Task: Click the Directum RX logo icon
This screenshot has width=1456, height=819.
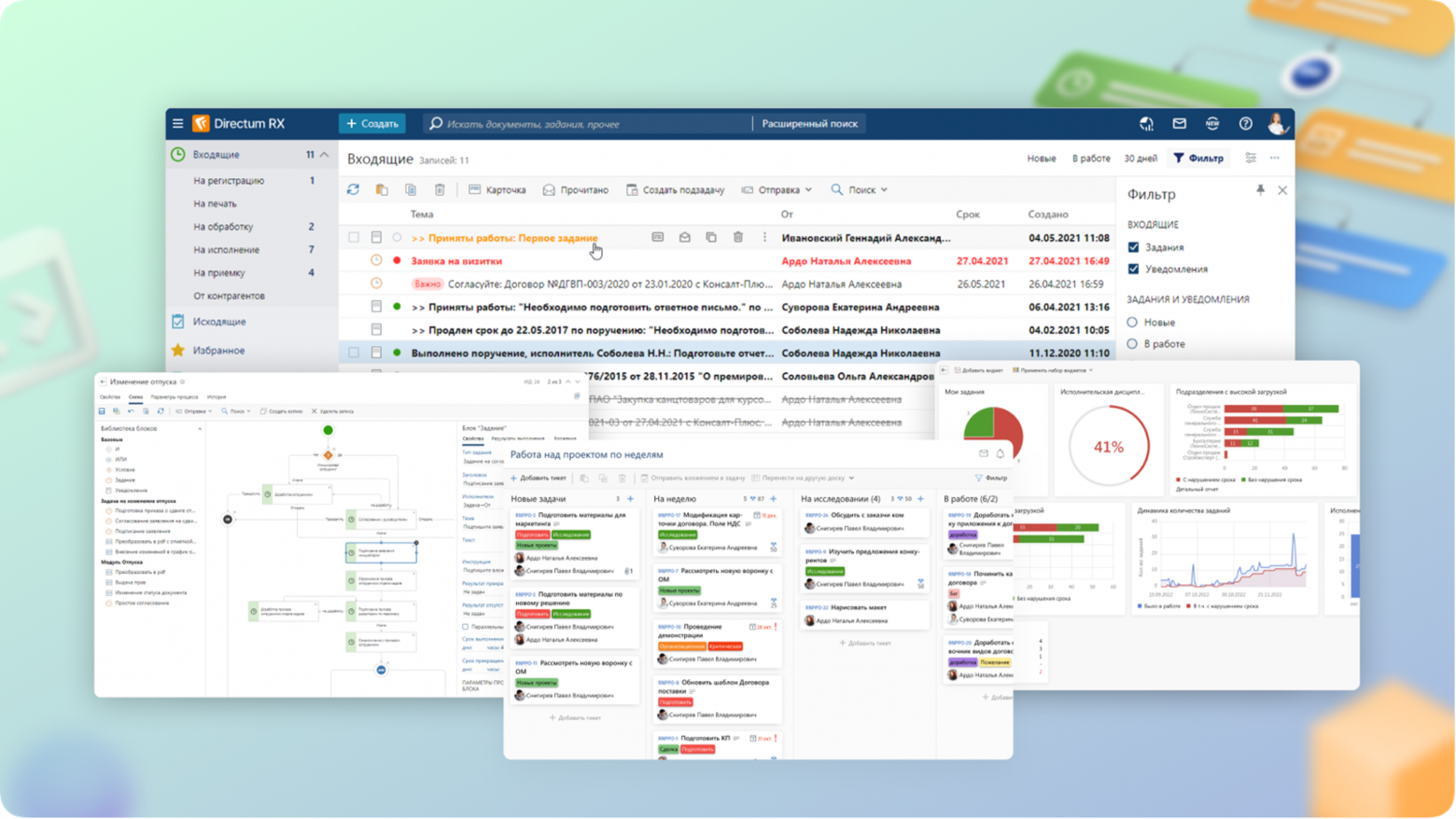Action: tap(201, 123)
